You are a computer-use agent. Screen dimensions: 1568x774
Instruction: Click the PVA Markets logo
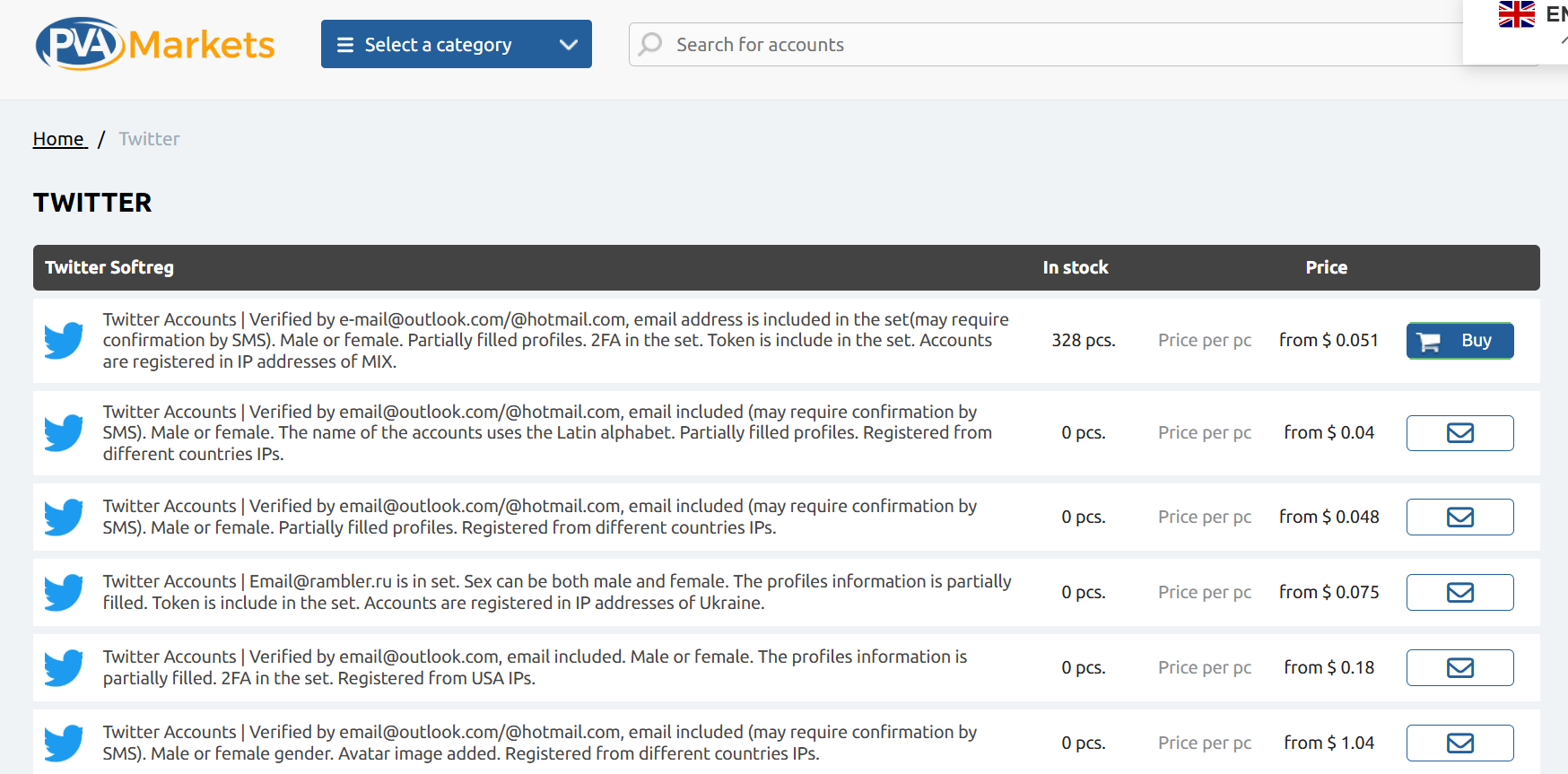tap(155, 44)
